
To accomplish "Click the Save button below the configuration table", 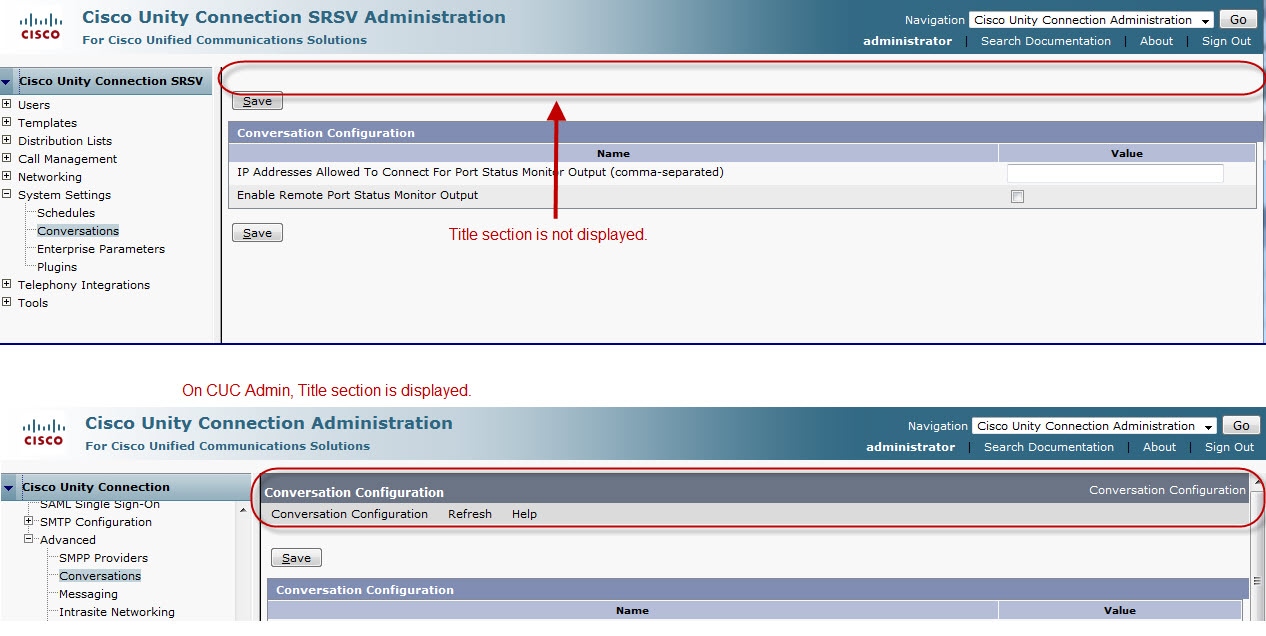I will click(257, 233).
